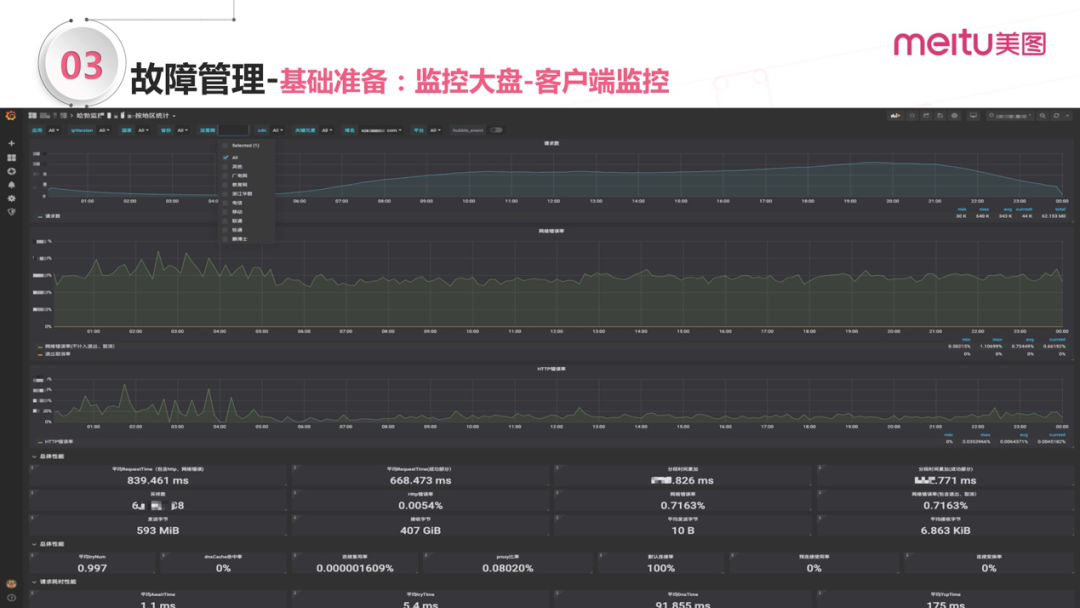The width and height of the screenshot is (1080, 608).
Task: Click info corner of 593 MiB panel
Action: click(x=32, y=518)
